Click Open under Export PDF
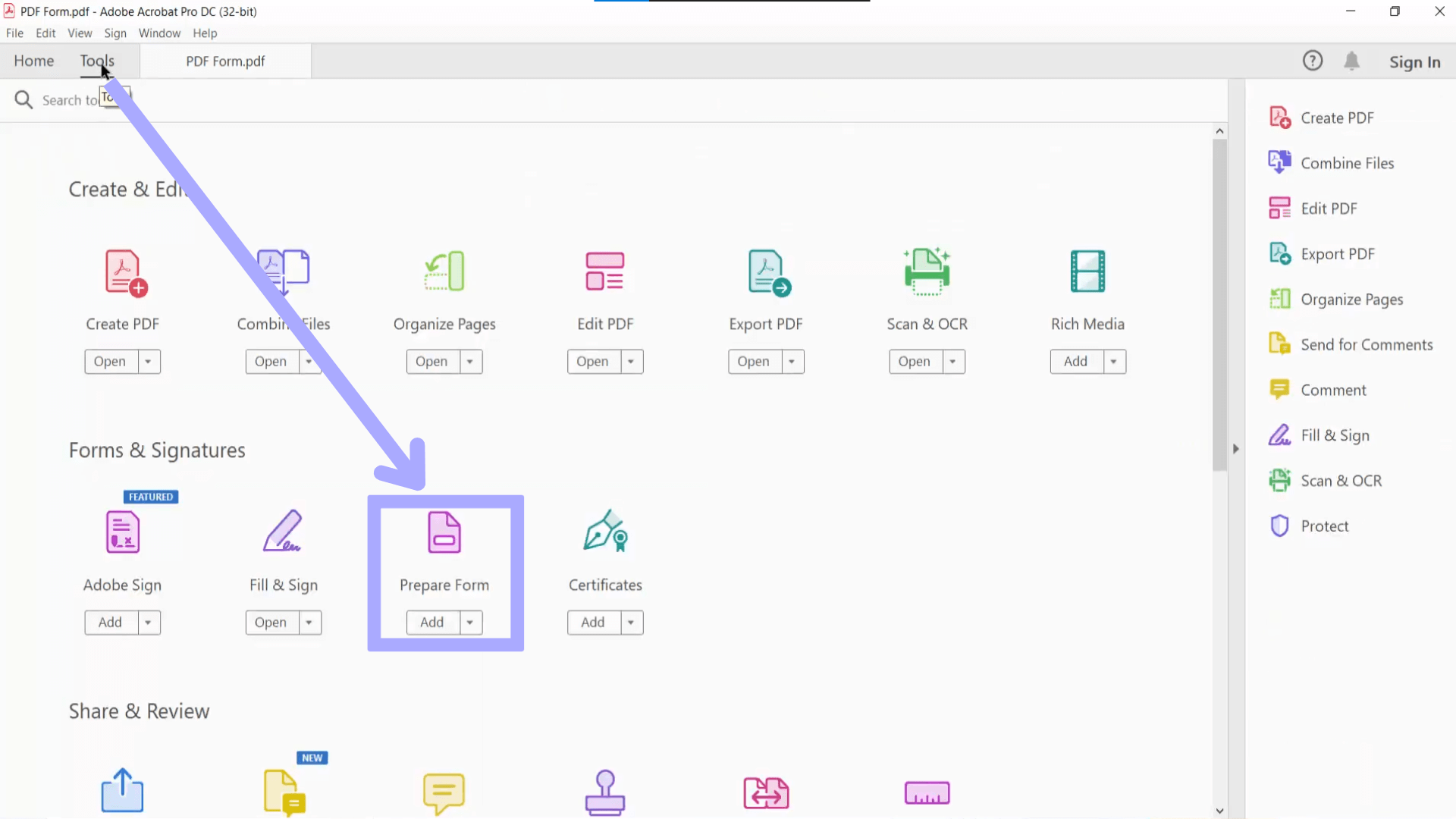This screenshot has height=819, width=1456. coord(755,361)
